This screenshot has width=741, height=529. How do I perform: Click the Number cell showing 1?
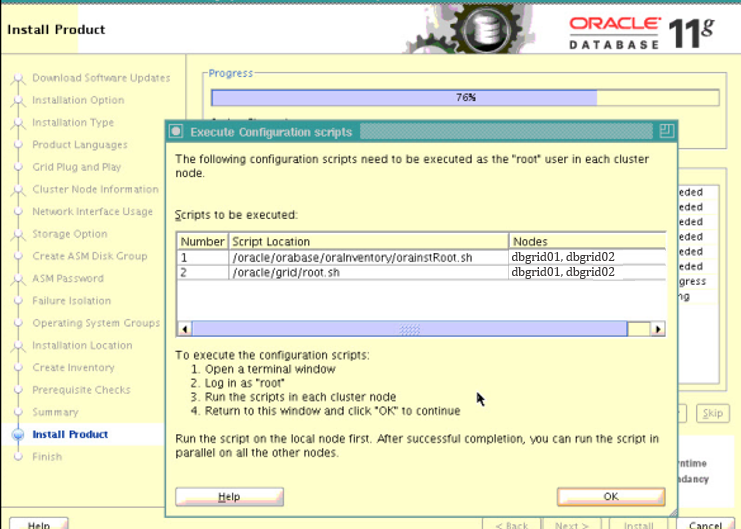tap(202, 257)
